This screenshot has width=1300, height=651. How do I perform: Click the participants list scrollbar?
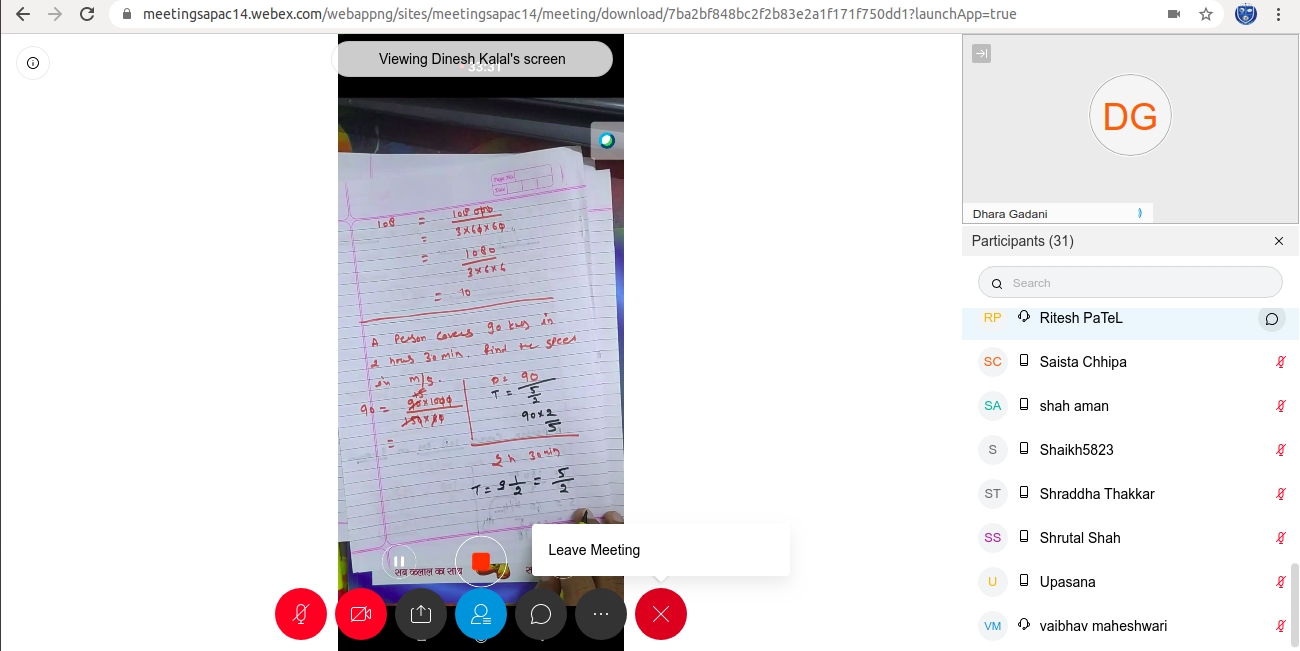(1295, 606)
